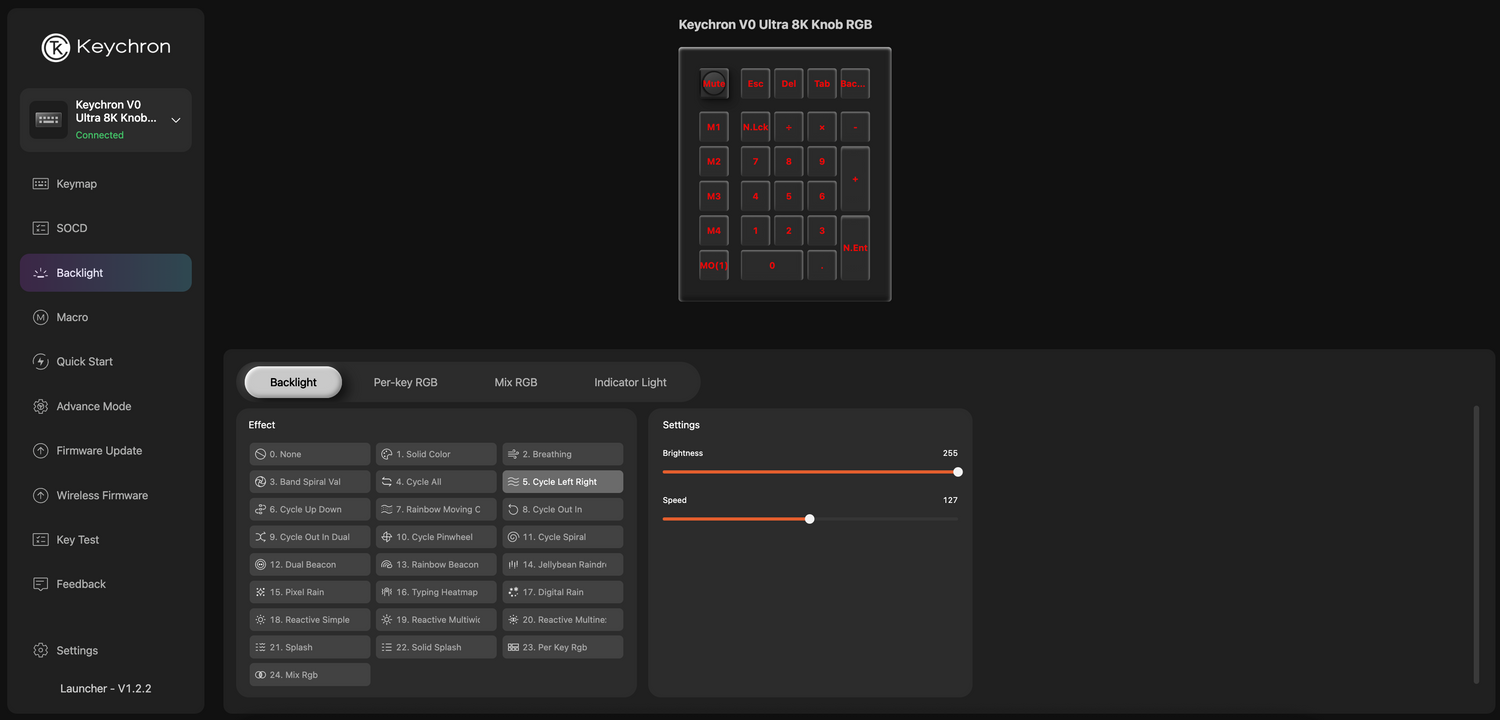Screen dimensions: 1500x720
Task: Open the Feedback page
Action: (x=80, y=583)
